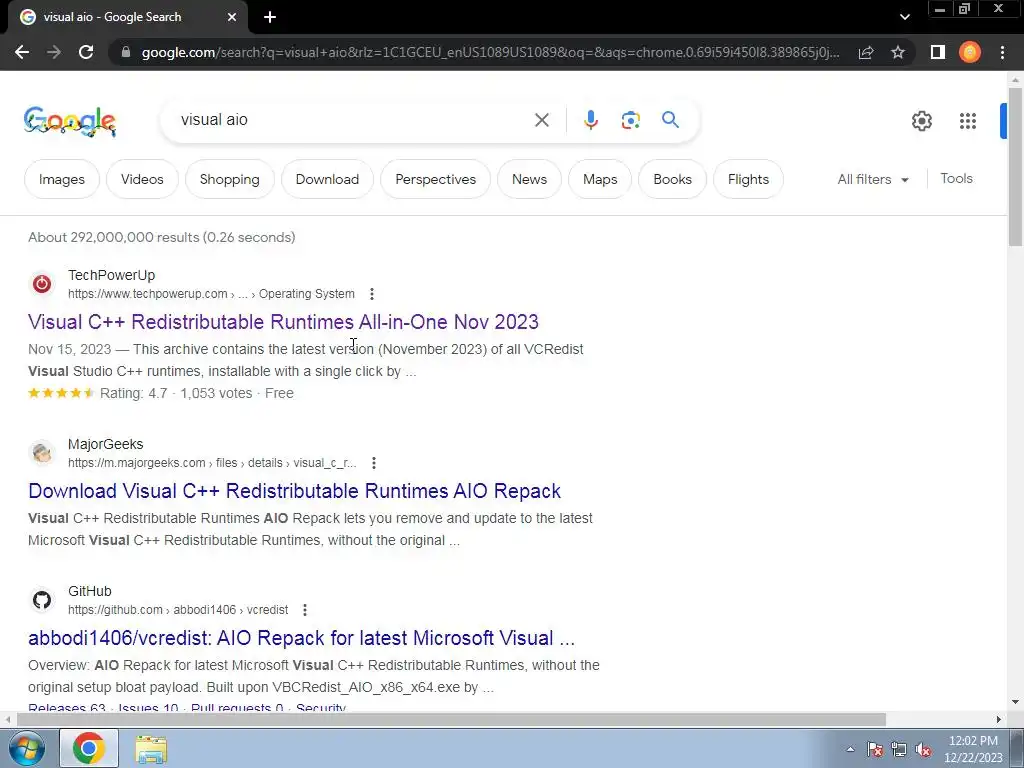This screenshot has width=1024, height=768.
Task: Open the Chrome profile avatar
Action: pos(970,52)
